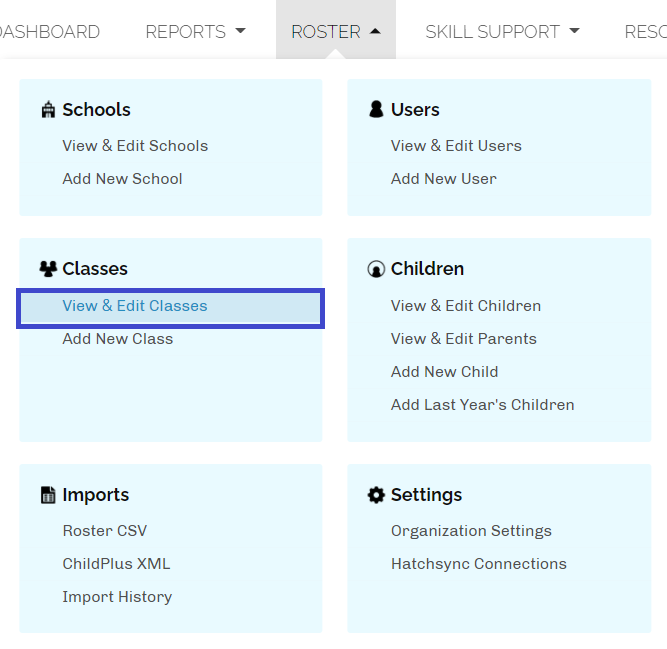Viewport: 667px width, 649px height.
Task: Open View & Edit Schools
Action: coord(135,146)
